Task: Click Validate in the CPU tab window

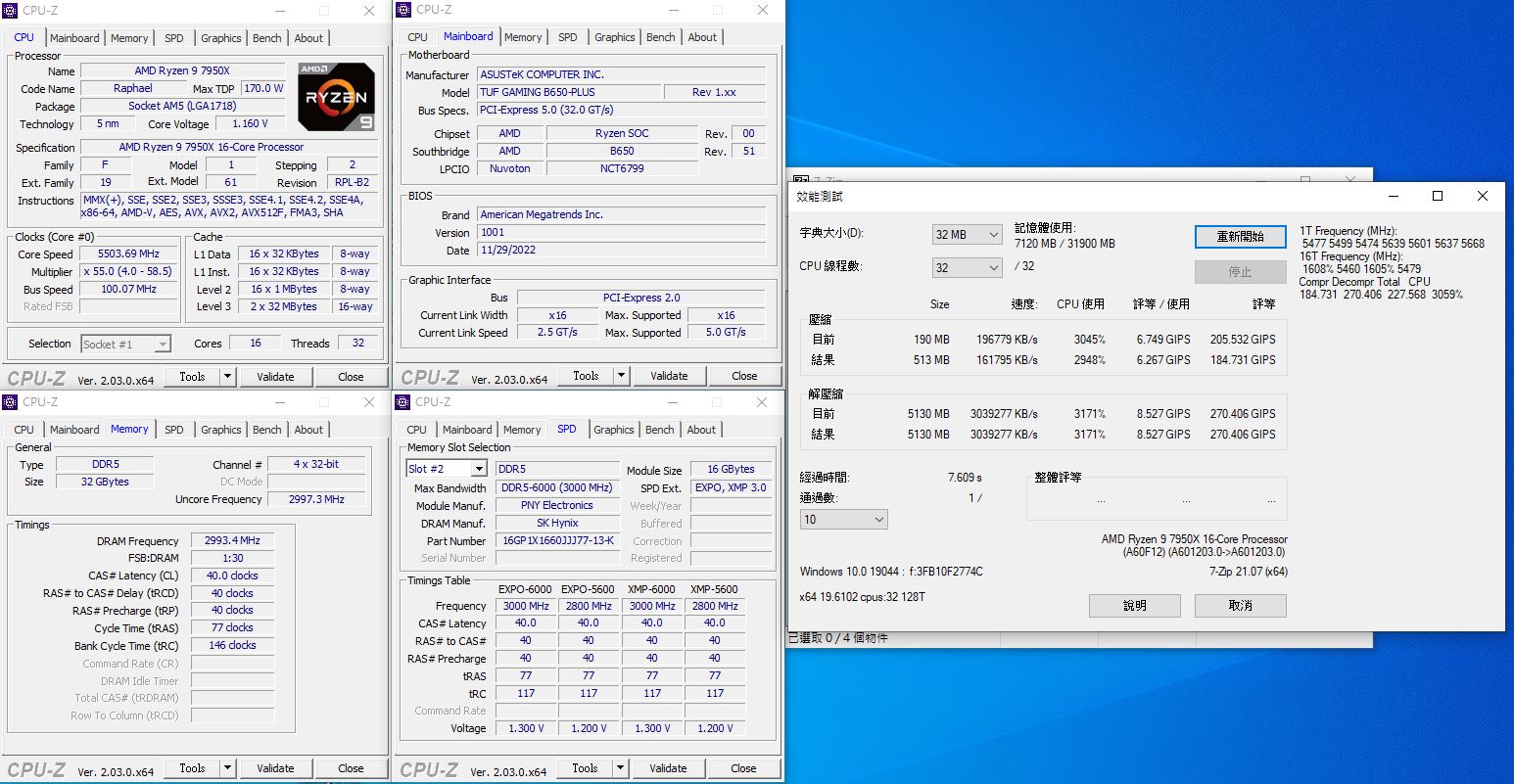Action: pos(275,377)
